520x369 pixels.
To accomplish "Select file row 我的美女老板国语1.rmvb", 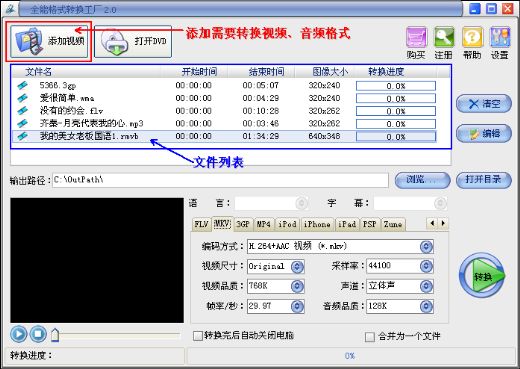I will (224, 136).
